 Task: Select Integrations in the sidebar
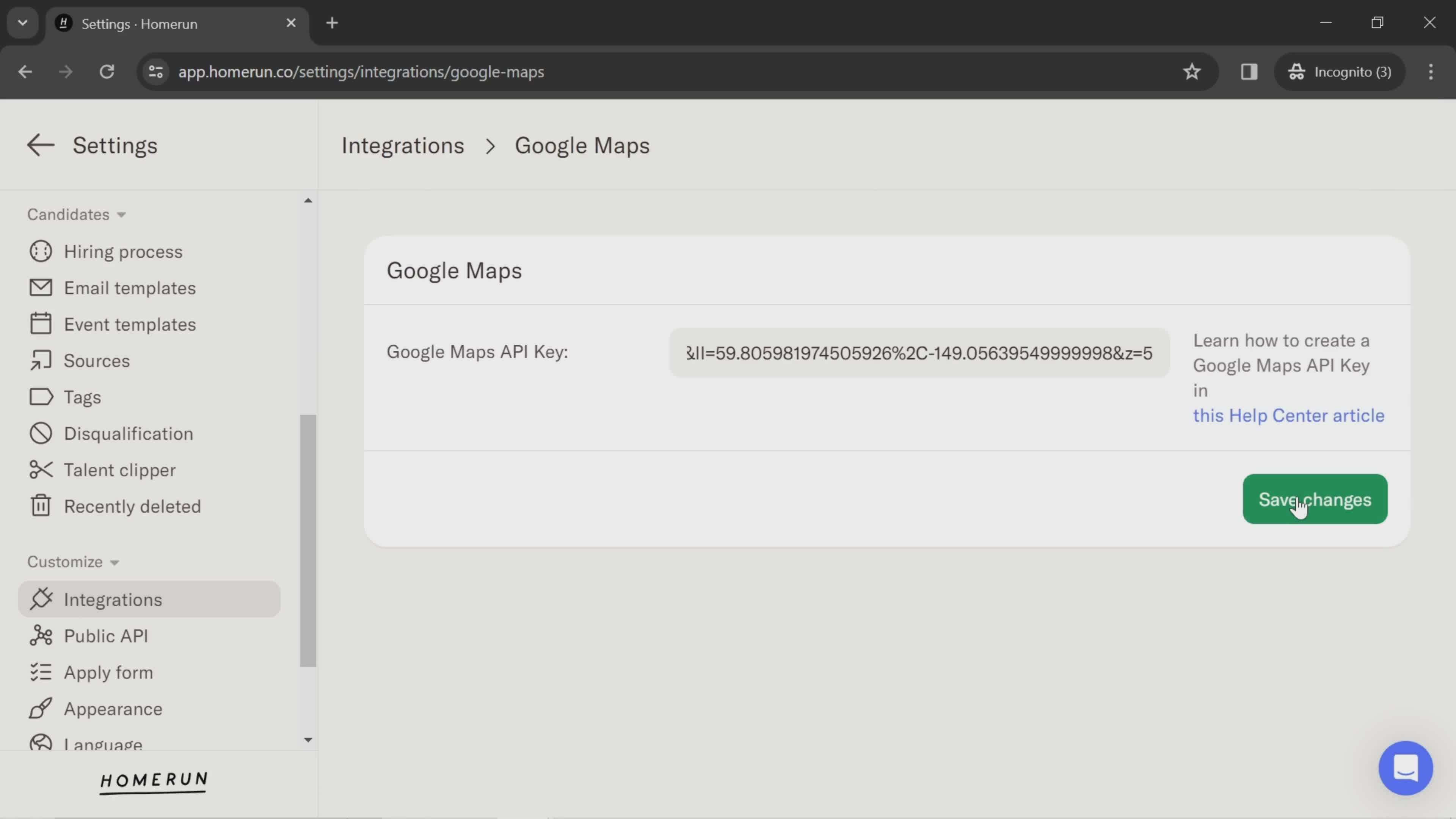pos(149,599)
